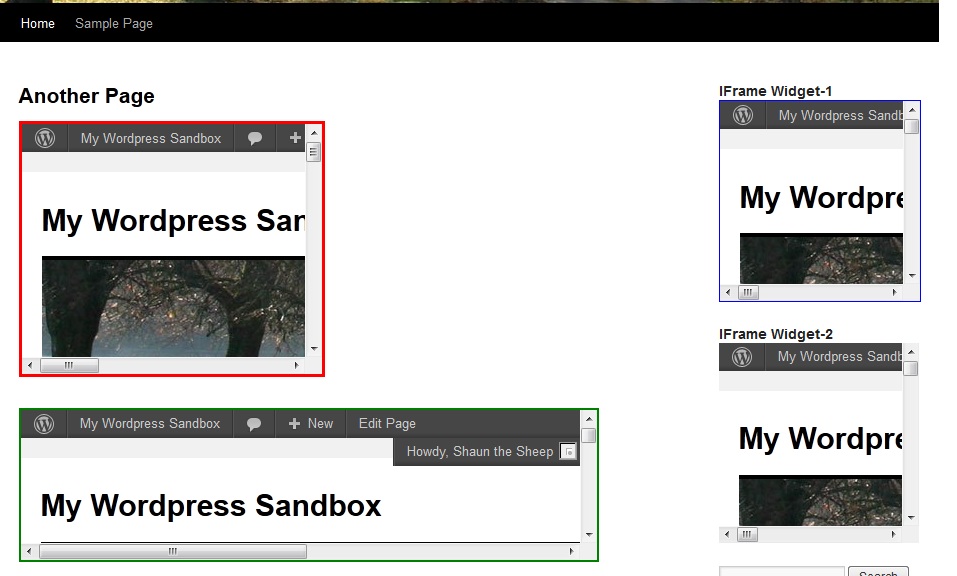The image size is (957, 576).
Task: Click Edit Page in green iframe toolbar
Action: (387, 424)
